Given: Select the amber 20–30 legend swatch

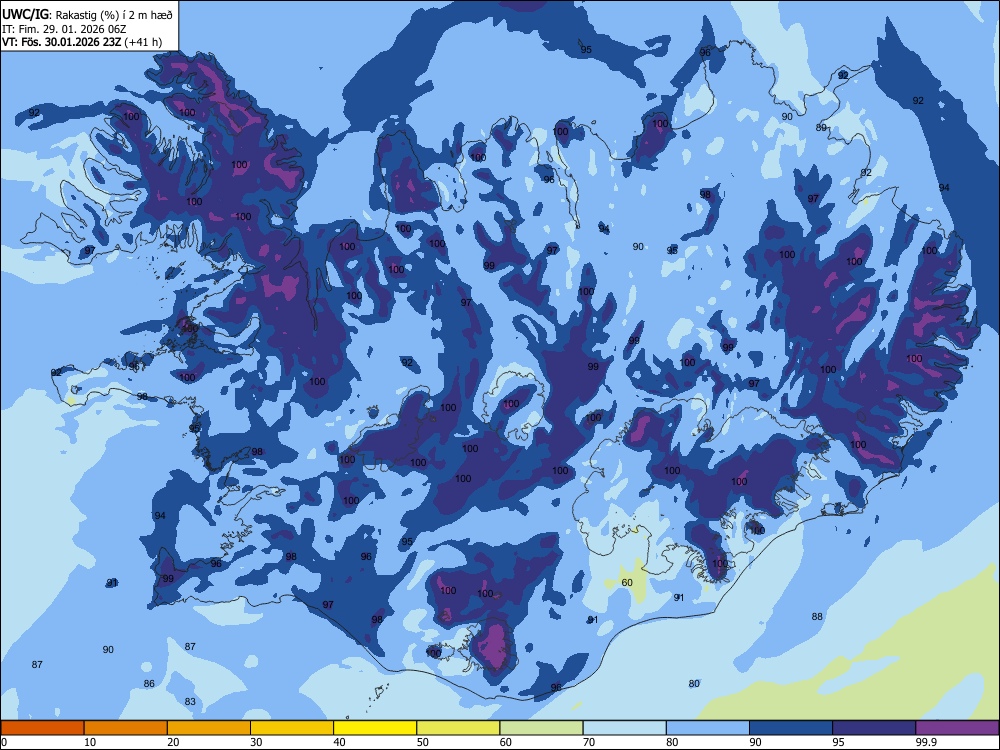Looking at the screenshot, I should click(x=209, y=728).
